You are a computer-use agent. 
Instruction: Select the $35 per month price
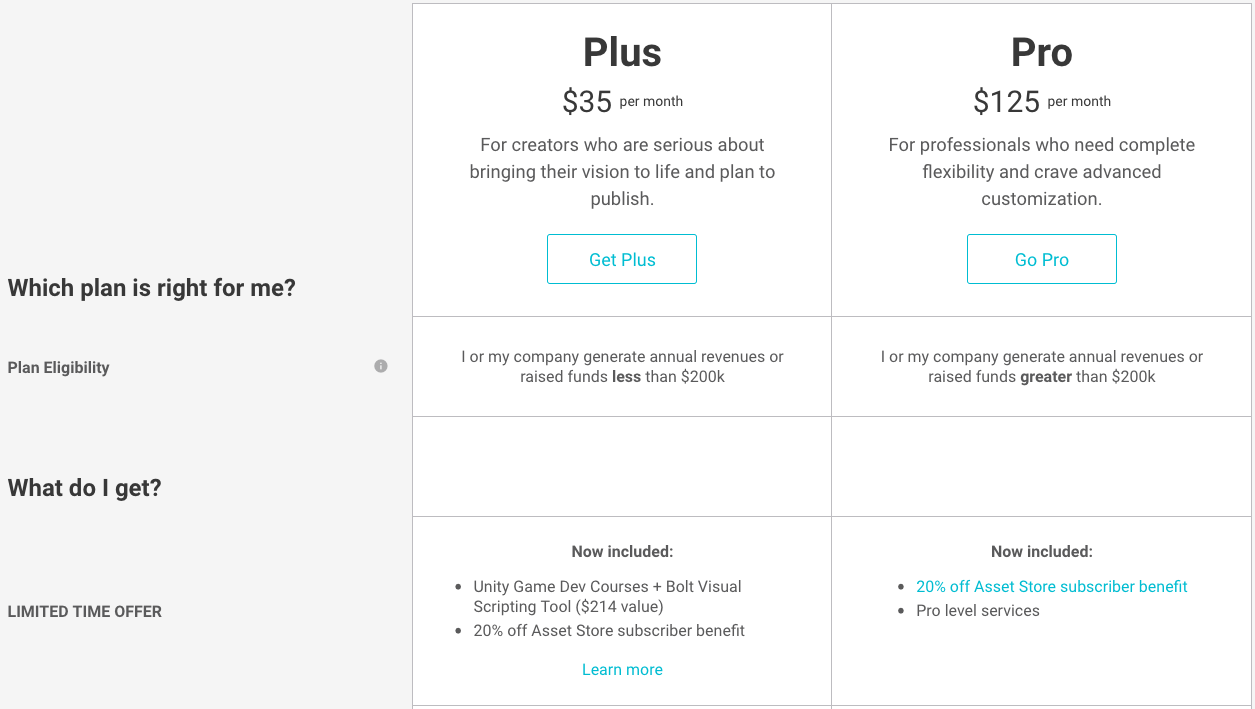point(622,101)
